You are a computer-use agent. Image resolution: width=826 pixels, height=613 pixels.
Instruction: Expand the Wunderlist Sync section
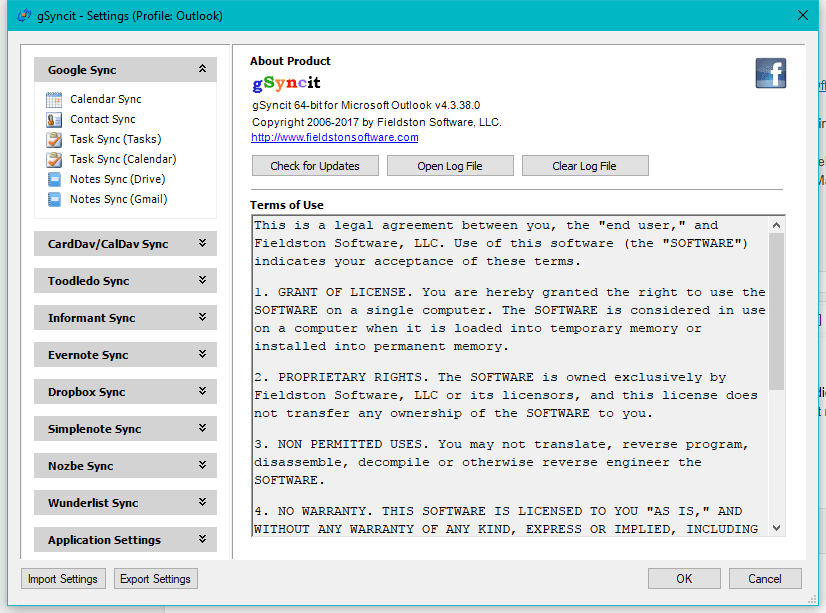tap(125, 502)
